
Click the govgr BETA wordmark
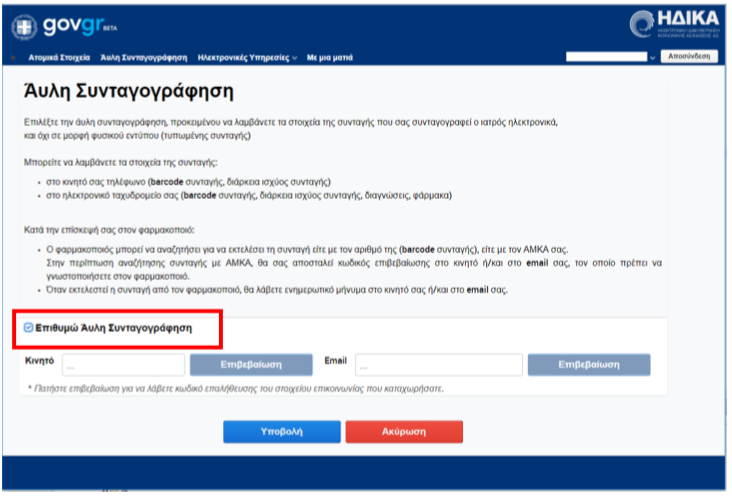(x=72, y=24)
